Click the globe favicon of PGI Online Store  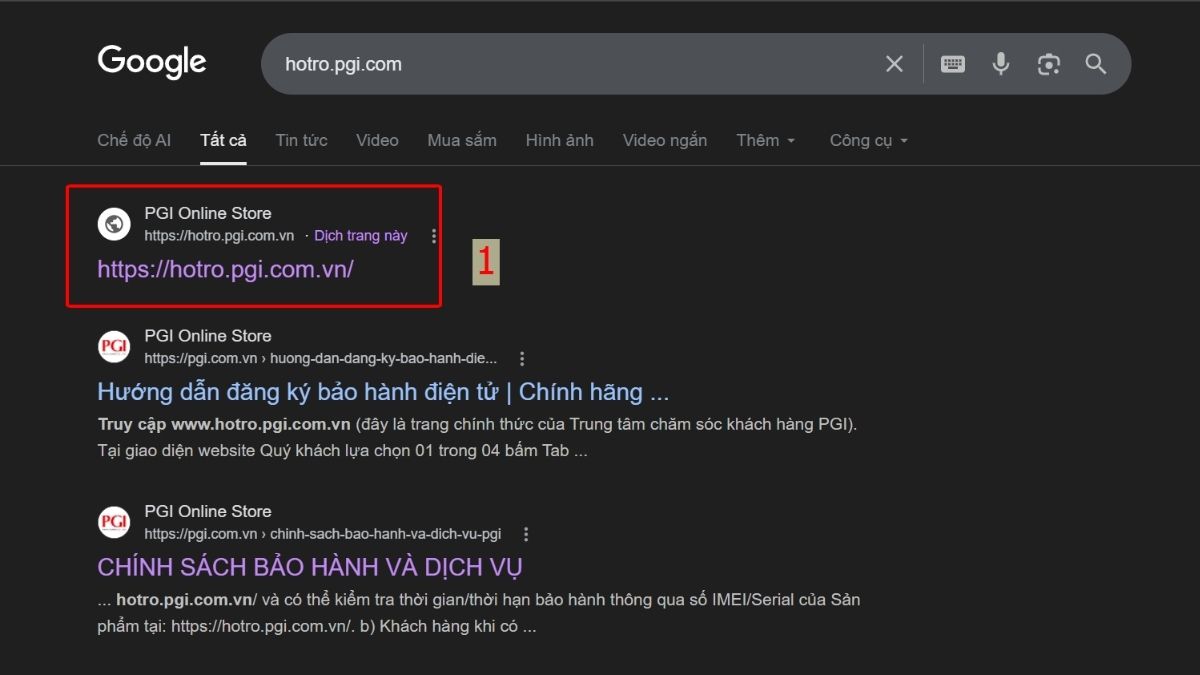(x=113, y=224)
